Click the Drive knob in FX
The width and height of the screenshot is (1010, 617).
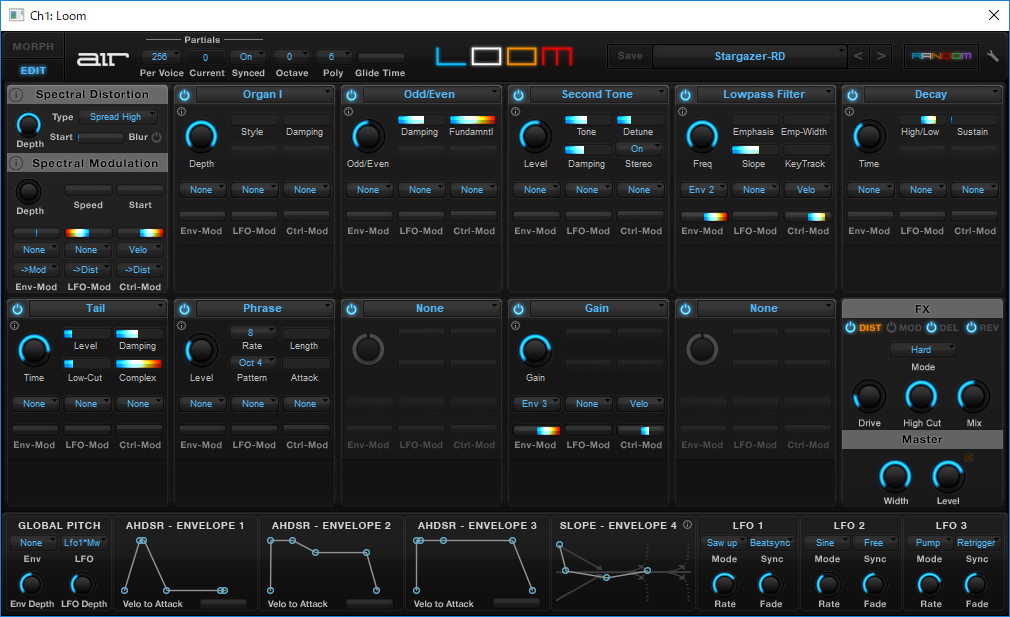pyautogui.click(x=869, y=396)
